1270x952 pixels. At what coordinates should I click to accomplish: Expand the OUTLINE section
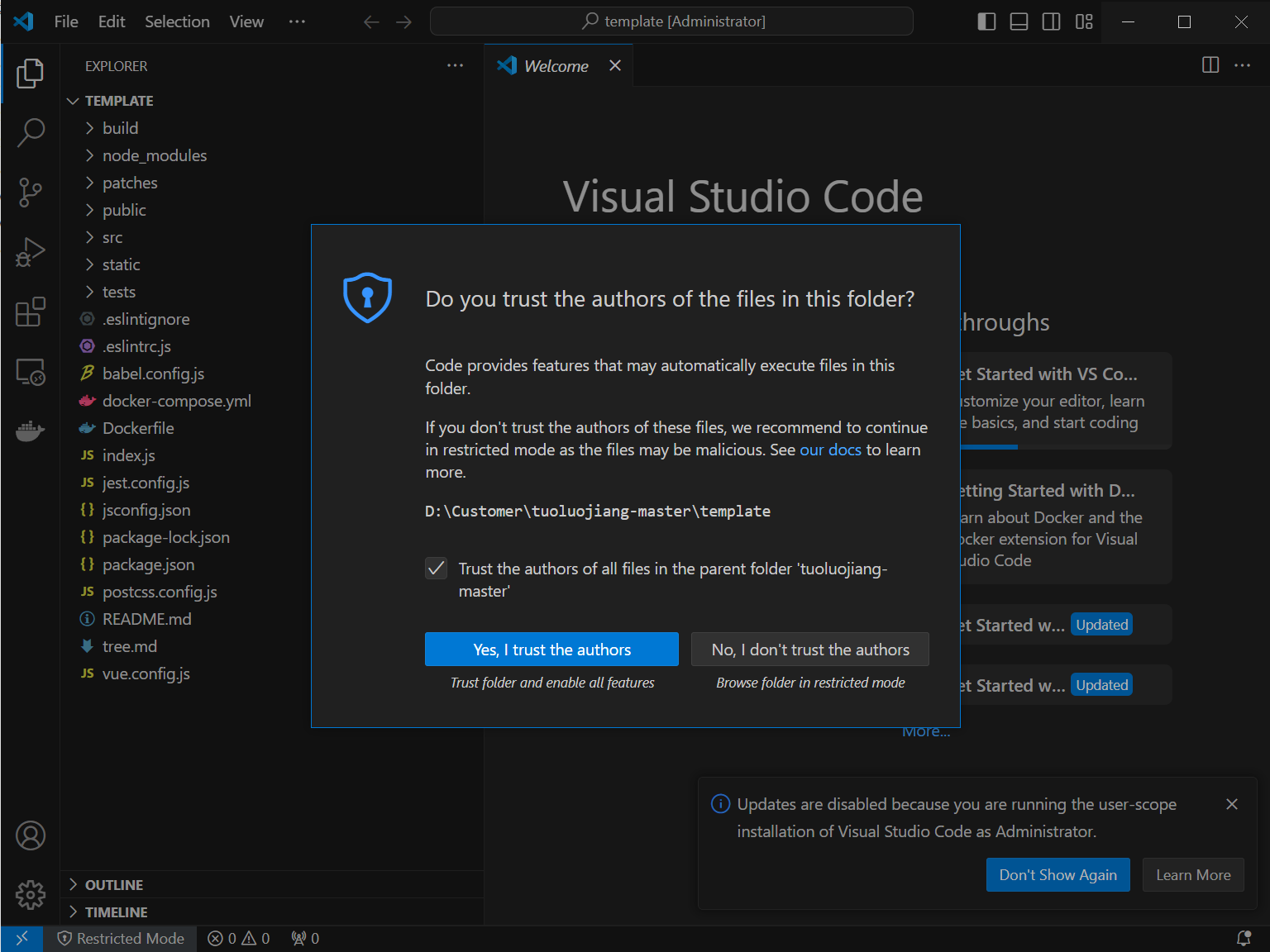click(114, 885)
